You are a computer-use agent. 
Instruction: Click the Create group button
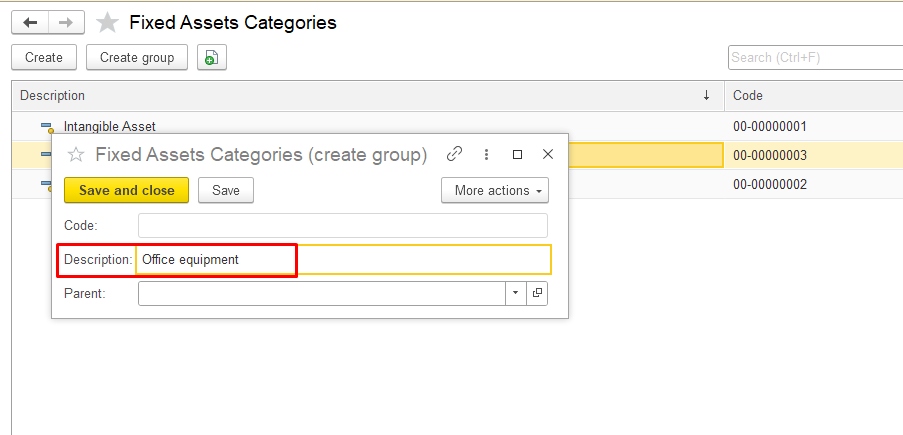pos(137,58)
